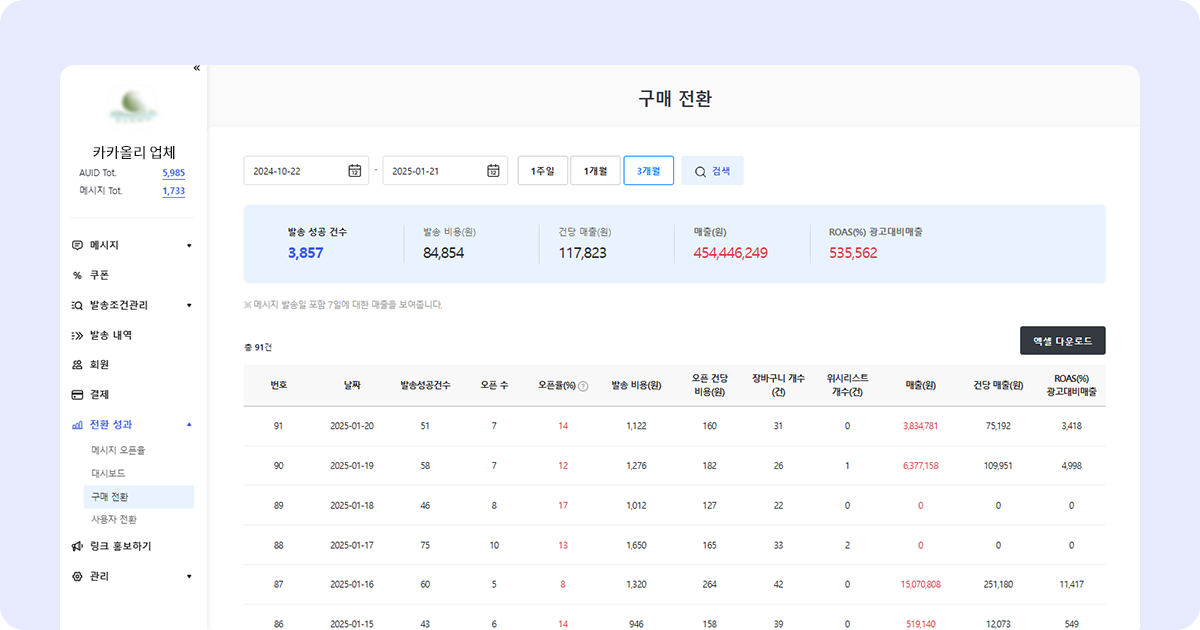
Task: Click the summary 발송 비용 value 84,854
Action: tap(443, 253)
